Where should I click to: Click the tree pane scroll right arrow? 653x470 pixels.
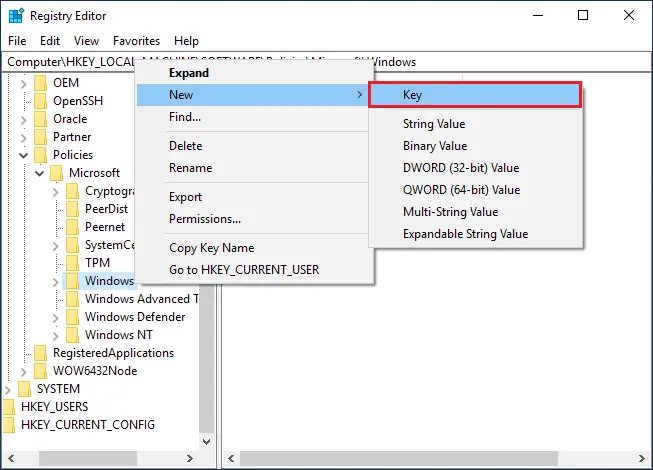coord(190,458)
